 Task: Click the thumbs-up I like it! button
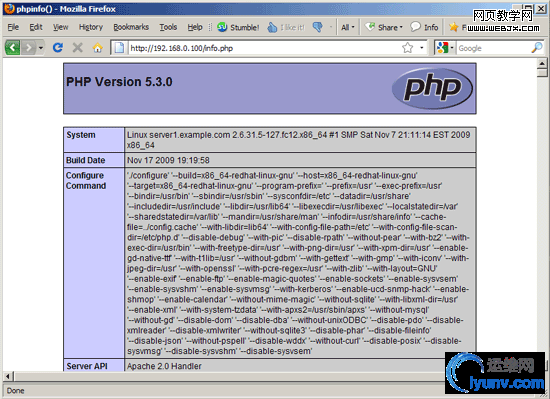(286, 27)
